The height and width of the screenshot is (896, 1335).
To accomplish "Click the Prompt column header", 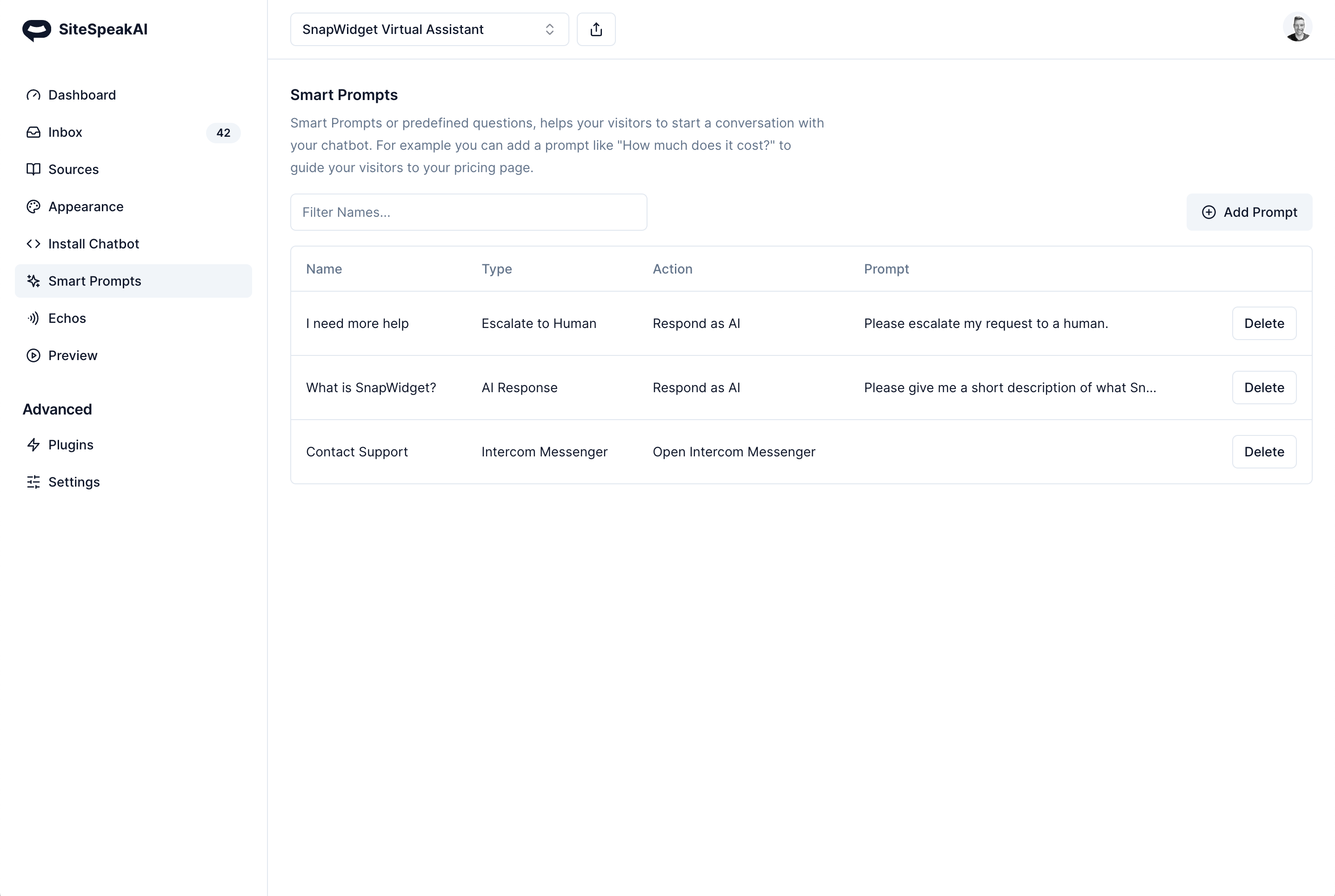I will click(x=886, y=269).
